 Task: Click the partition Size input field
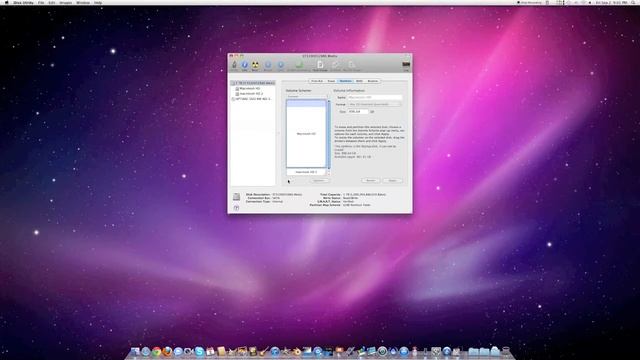pyautogui.click(x=358, y=111)
